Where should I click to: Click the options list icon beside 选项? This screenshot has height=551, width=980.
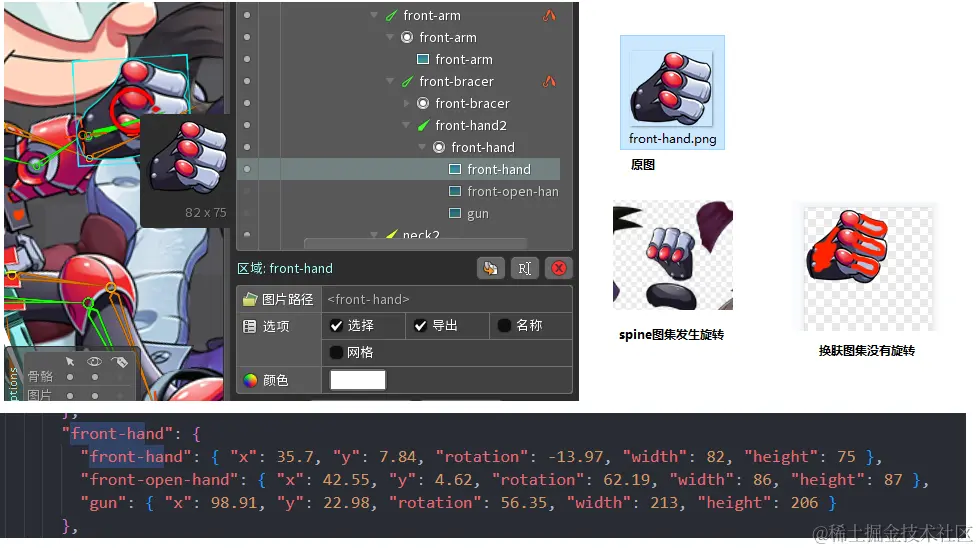249,326
